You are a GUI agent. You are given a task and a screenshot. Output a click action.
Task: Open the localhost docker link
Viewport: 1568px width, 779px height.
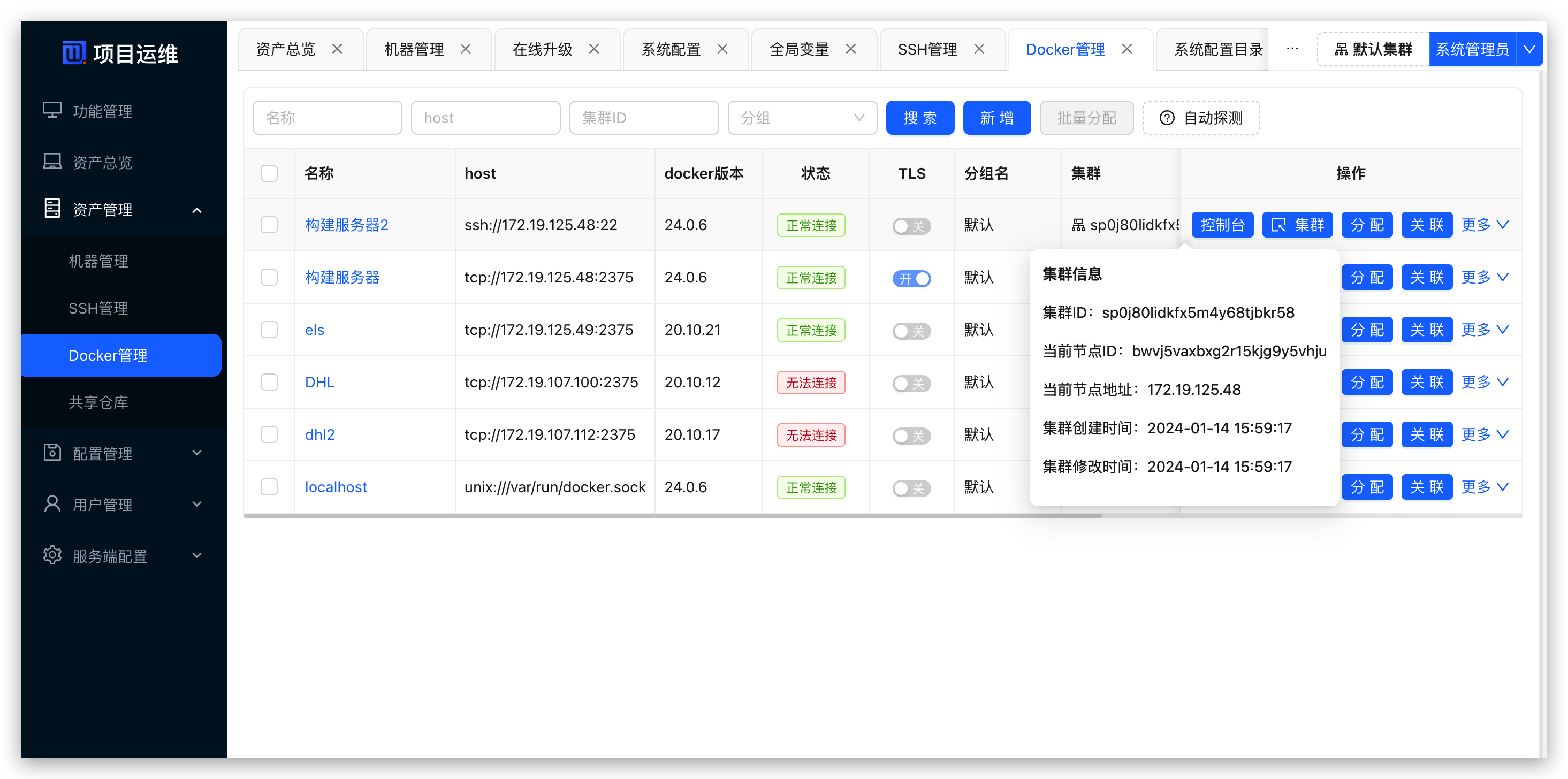(336, 487)
